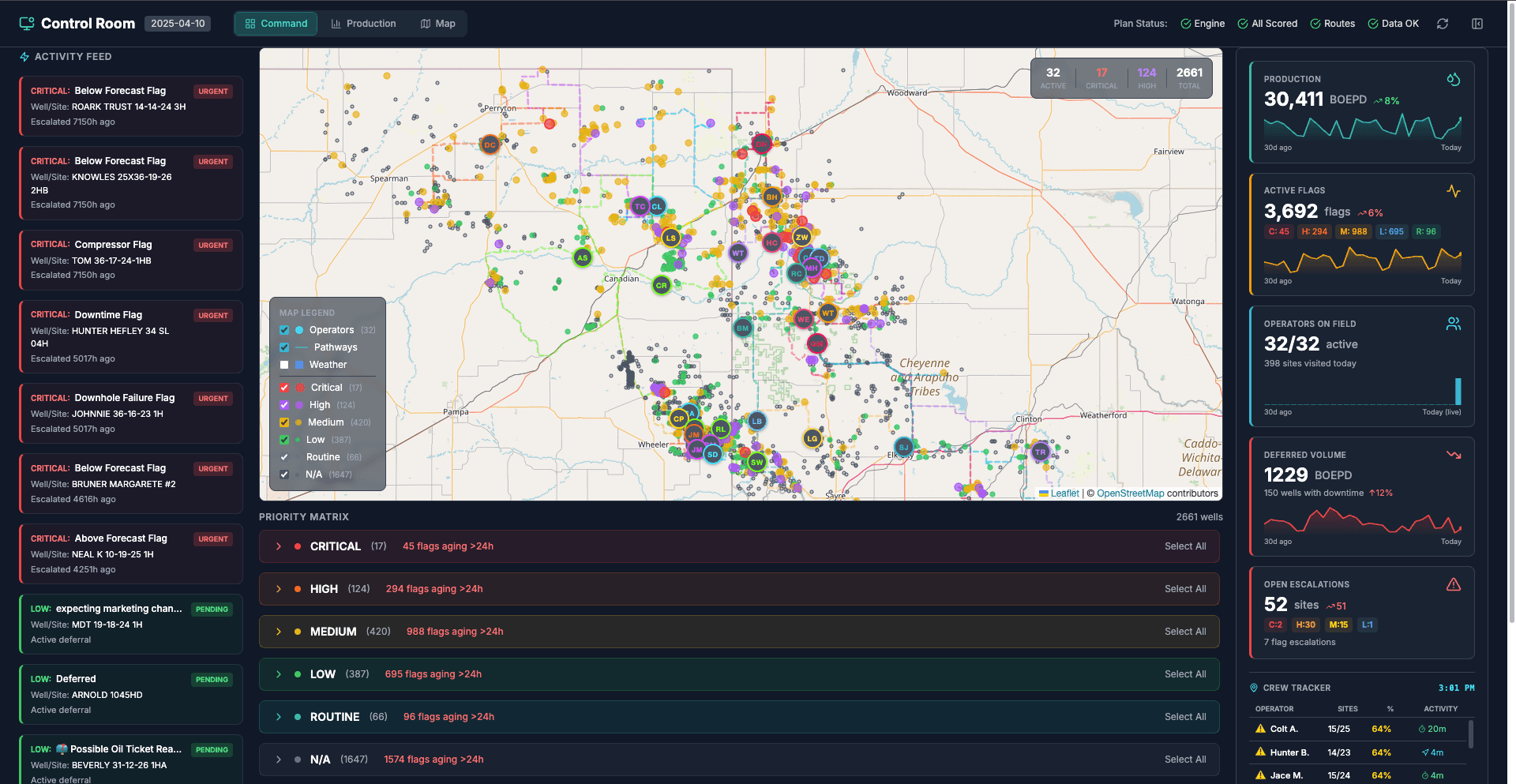The height and width of the screenshot is (784, 1516).
Task: Open the Leaflet attribution link
Action: click(1059, 493)
